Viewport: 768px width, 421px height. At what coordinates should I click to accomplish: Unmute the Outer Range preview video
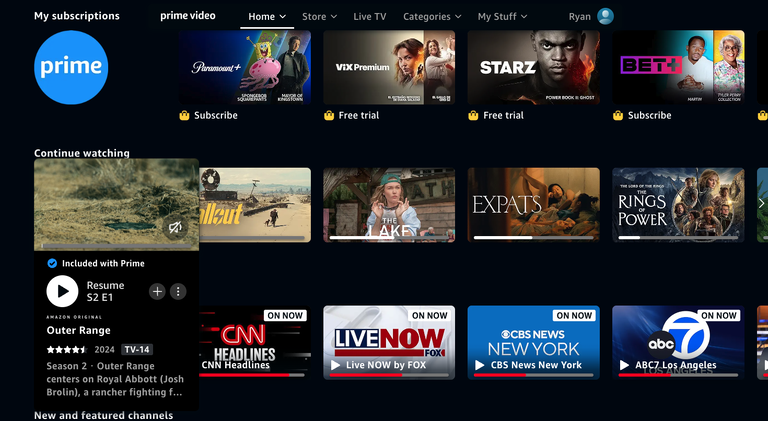175,227
